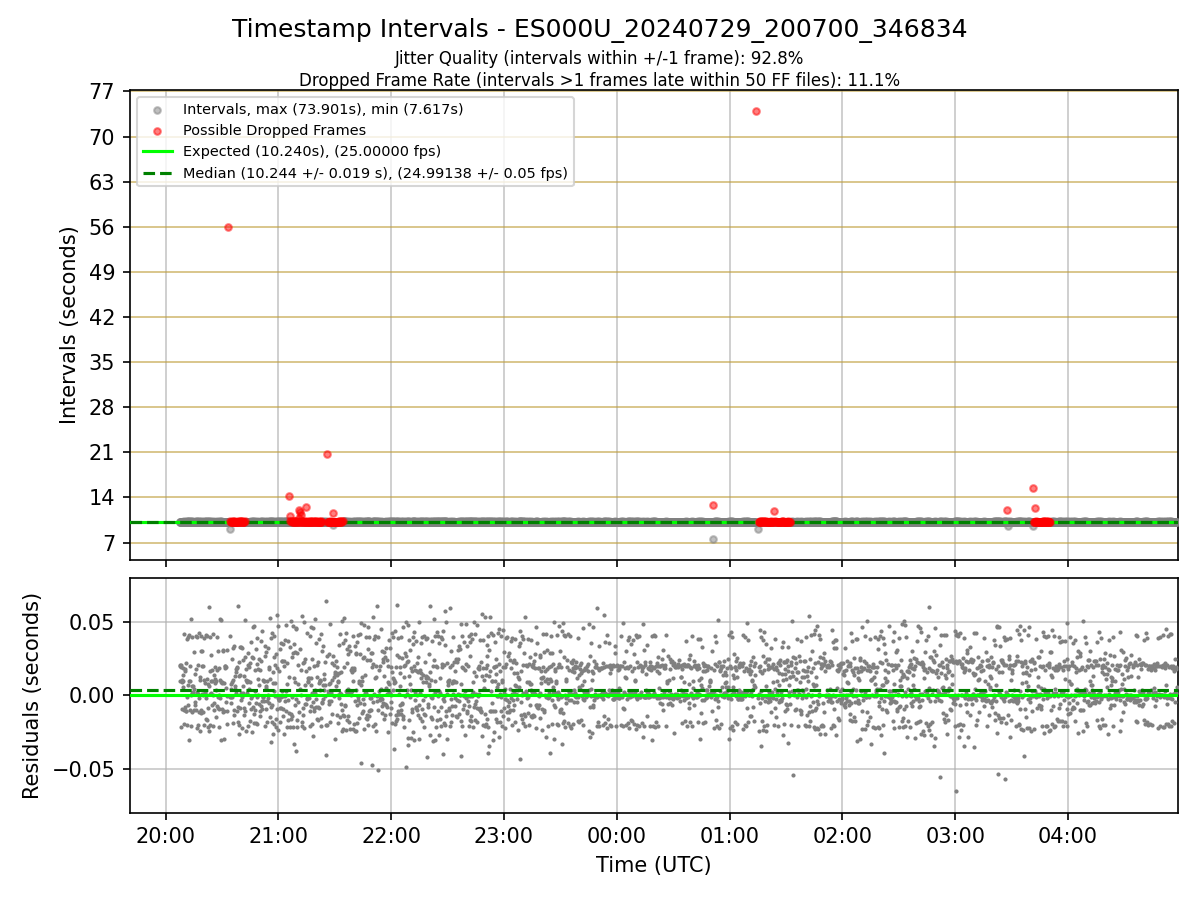Click x-axis tick label "00:00"

coord(617,834)
